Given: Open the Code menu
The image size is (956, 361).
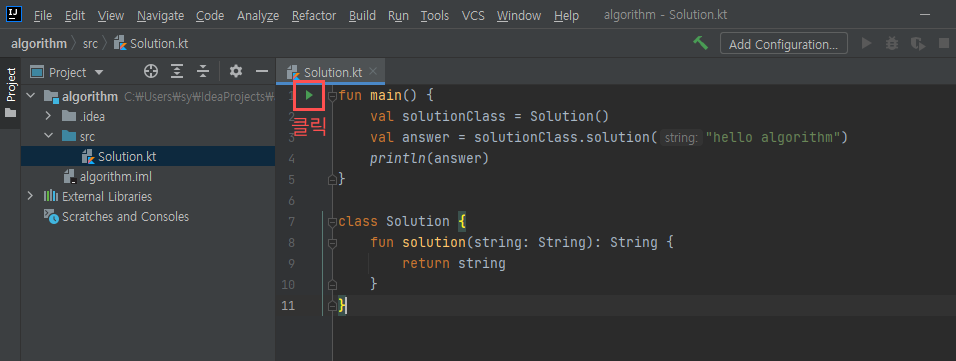Looking at the screenshot, I should [x=210, y=15].
